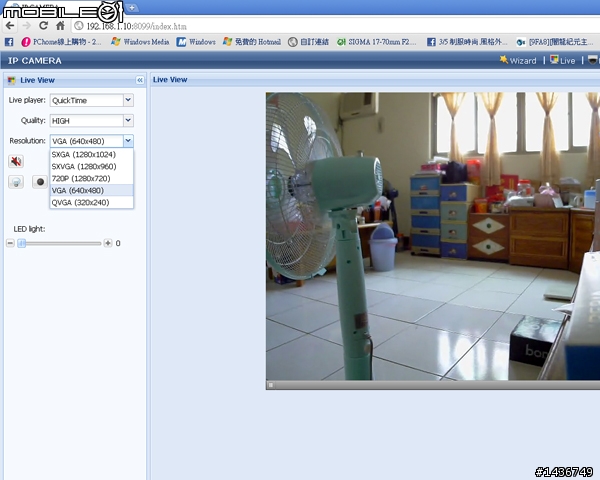Click the live camera video feed
Viewport: 600px width, 480px height.
point(433,236)
